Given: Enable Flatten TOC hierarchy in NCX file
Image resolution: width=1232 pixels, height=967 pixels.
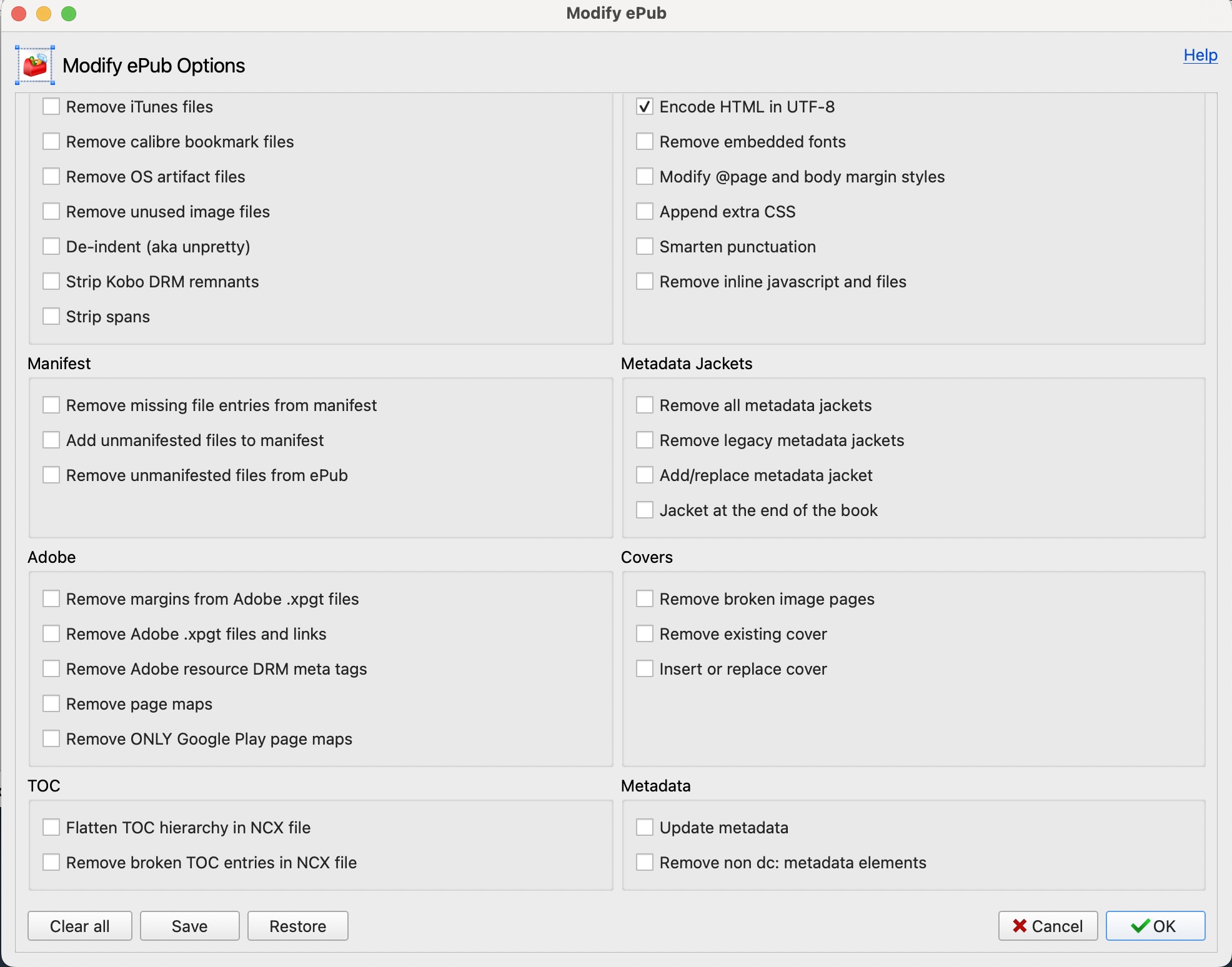Looking at the screenshot, I should point(51,827).
